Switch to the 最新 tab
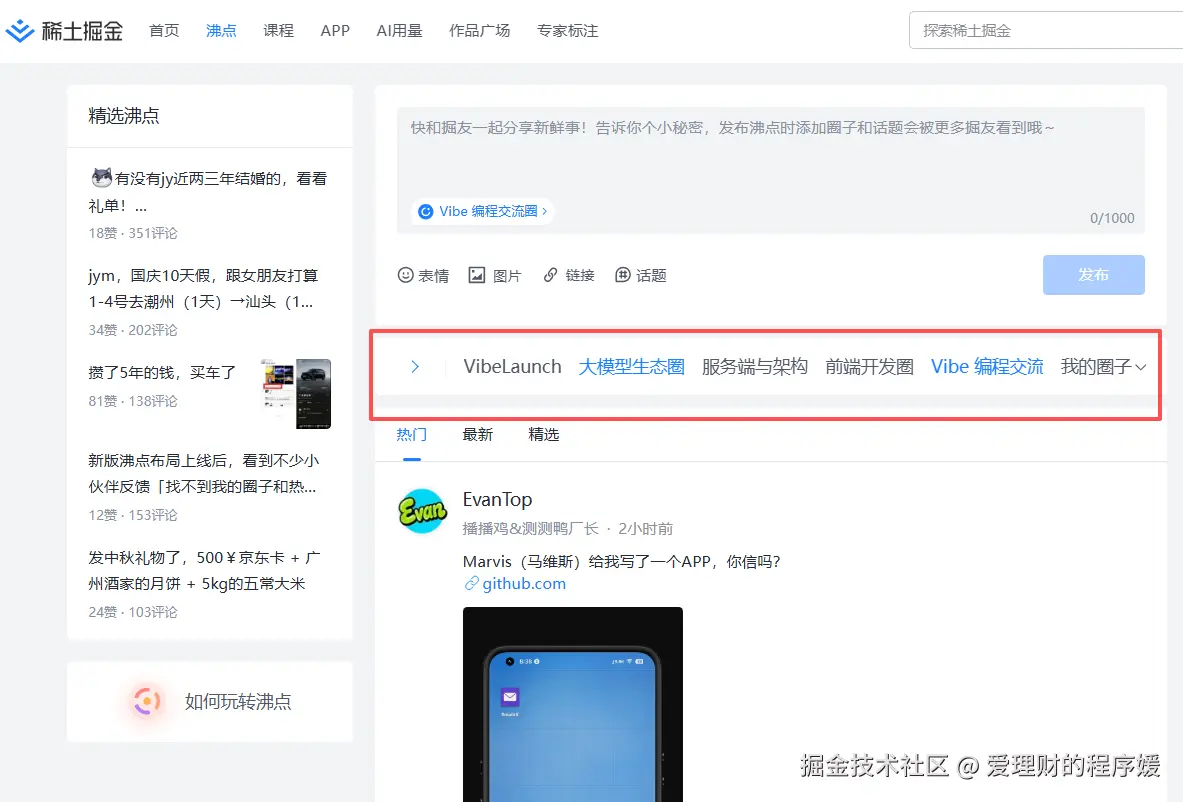 tap(478, 435)
